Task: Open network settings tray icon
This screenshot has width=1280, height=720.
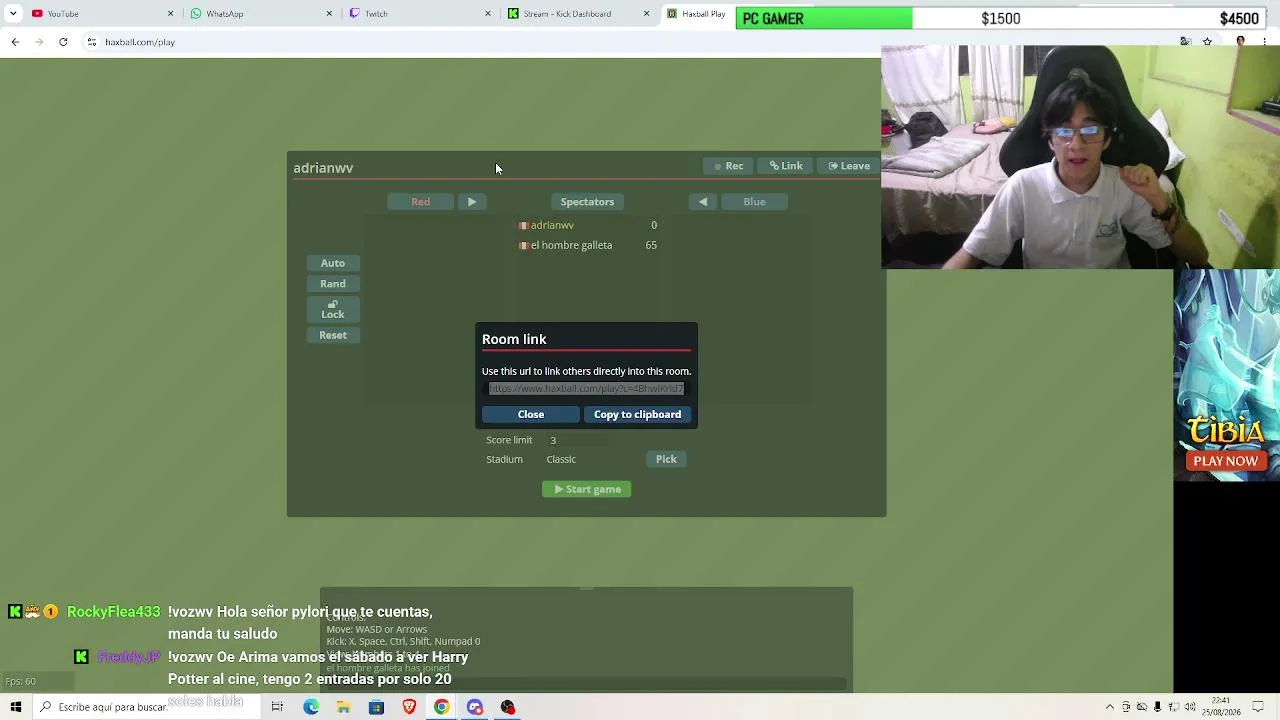Action: (1174, 707)
